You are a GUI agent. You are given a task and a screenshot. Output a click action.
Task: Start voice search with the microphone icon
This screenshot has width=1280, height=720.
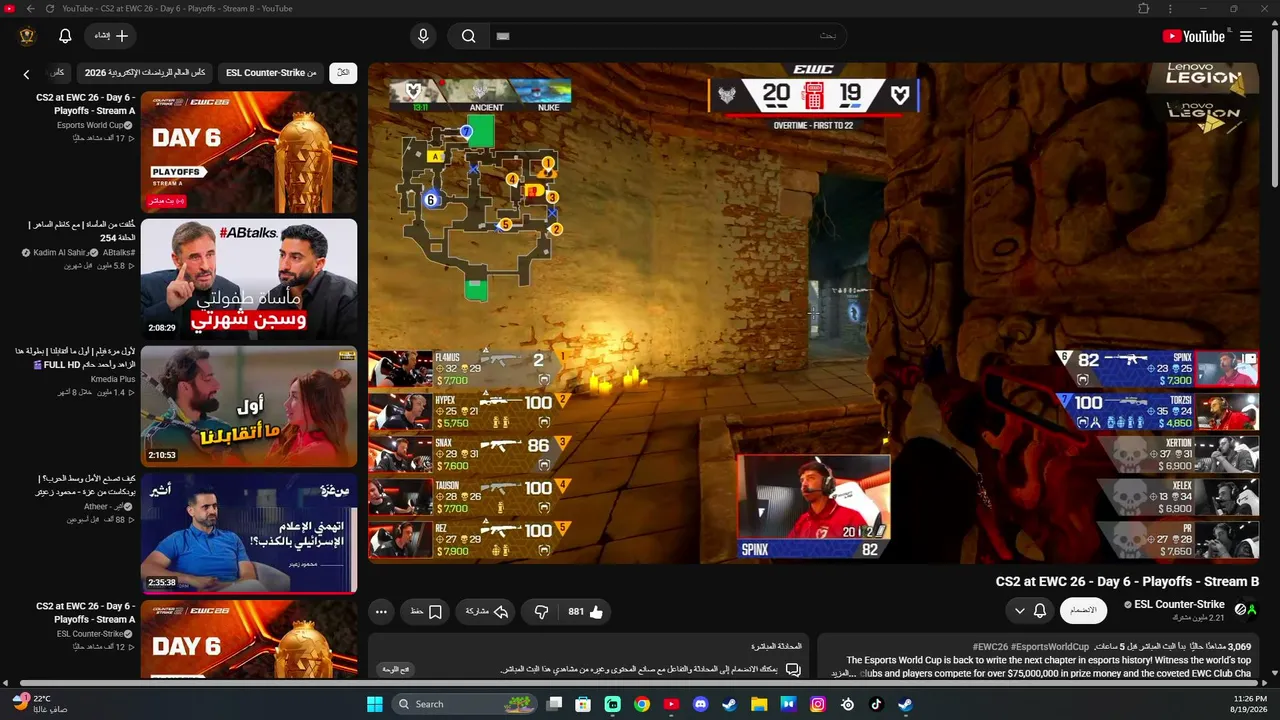[x=423, y=36]
